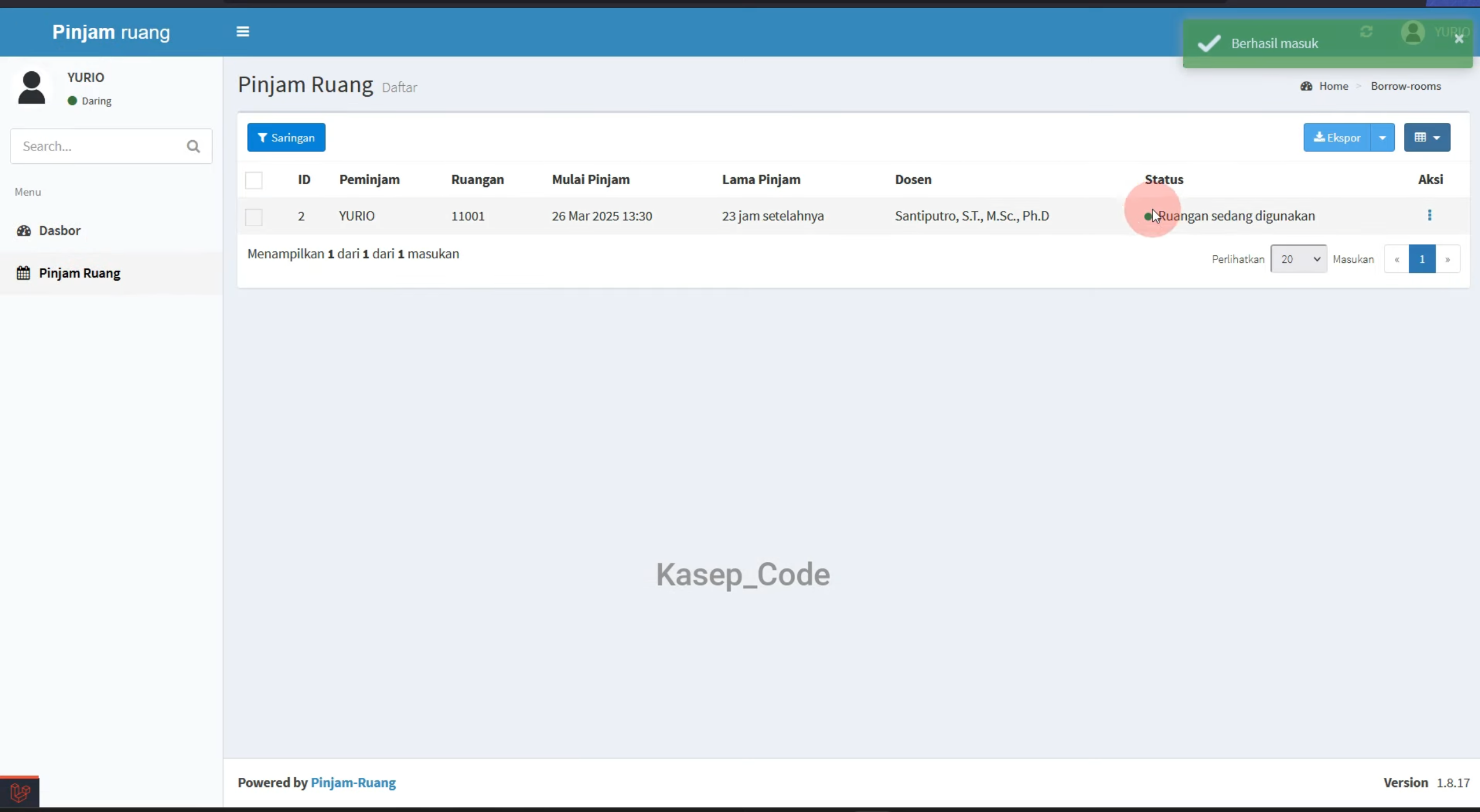Click the 'Berhasil masuk' notification message
The width and height of the screenshot is (1480, 812).
(1274, 43)
